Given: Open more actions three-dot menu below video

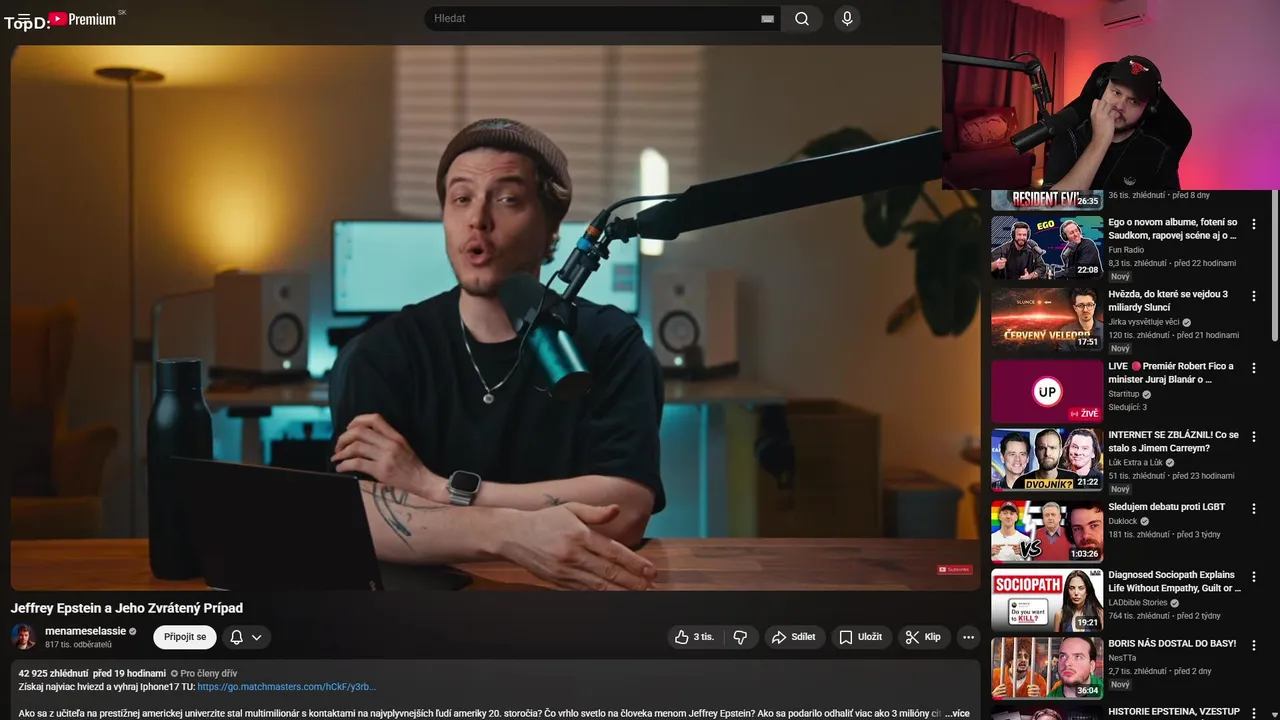Looking at the screenshot, I should click(968, 637).
